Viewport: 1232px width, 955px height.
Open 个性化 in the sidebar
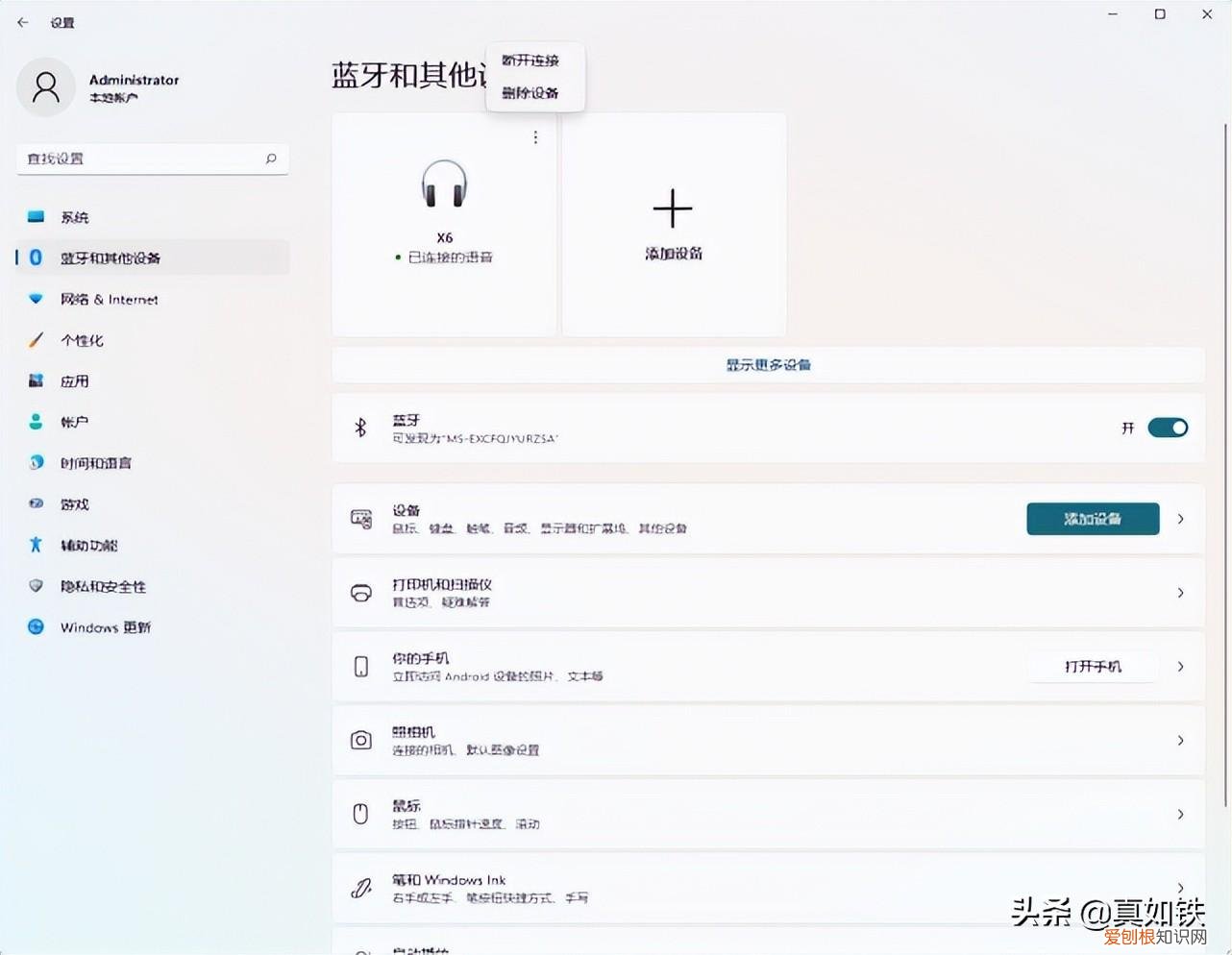153,340
